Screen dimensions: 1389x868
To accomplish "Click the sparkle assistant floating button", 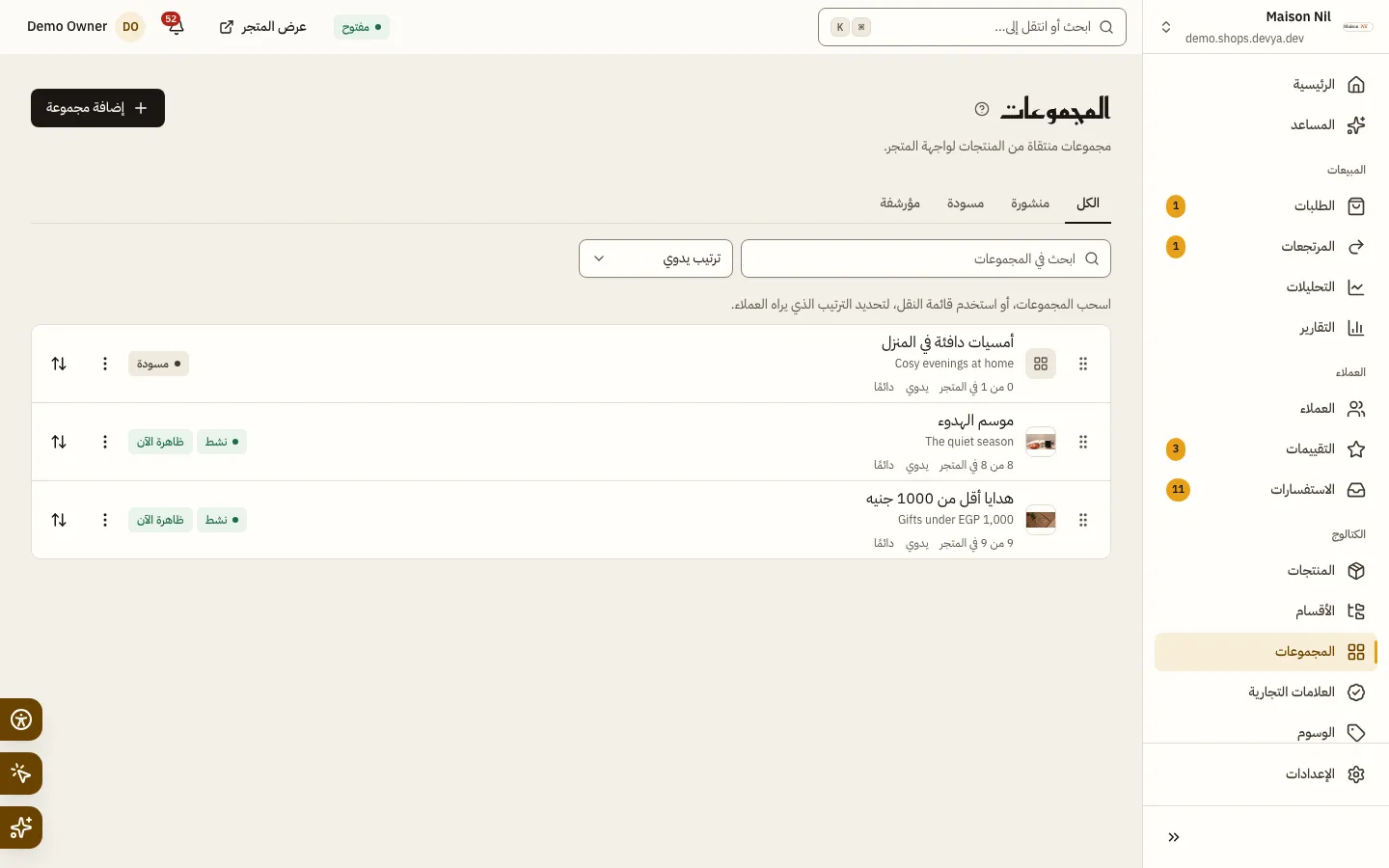I will pyautogui.click(x=21, y=827).
